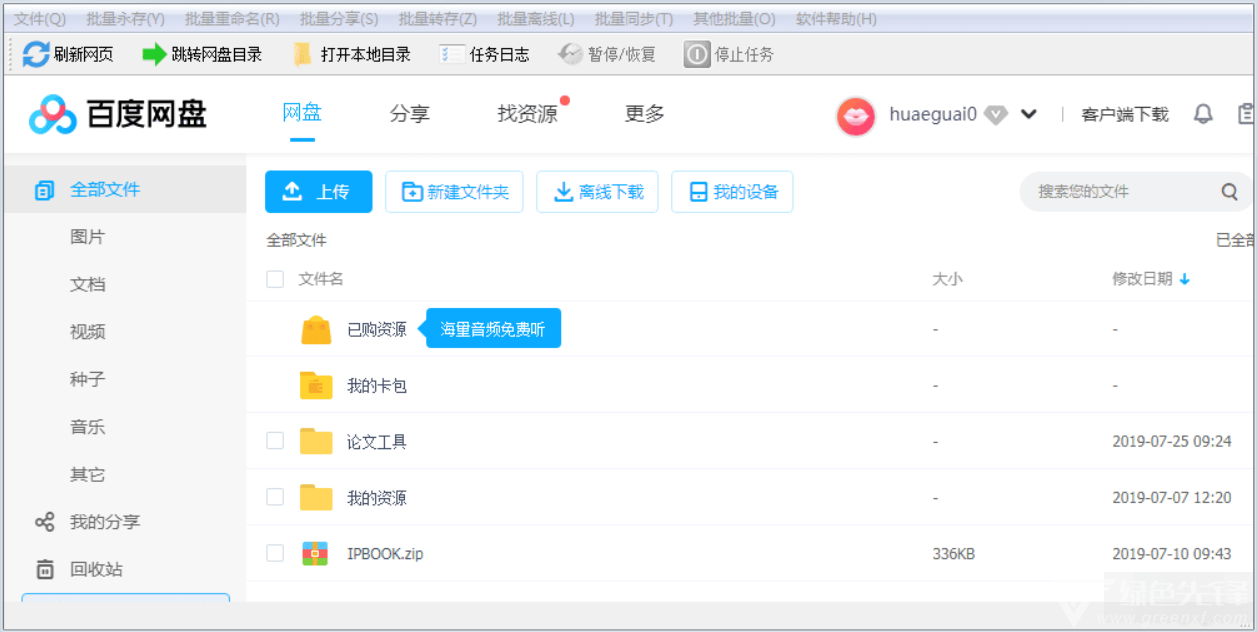The width and height of the screenshot is (1258, 632).
Task: Select 视频 in the sidebar
Action: (87, 332)
